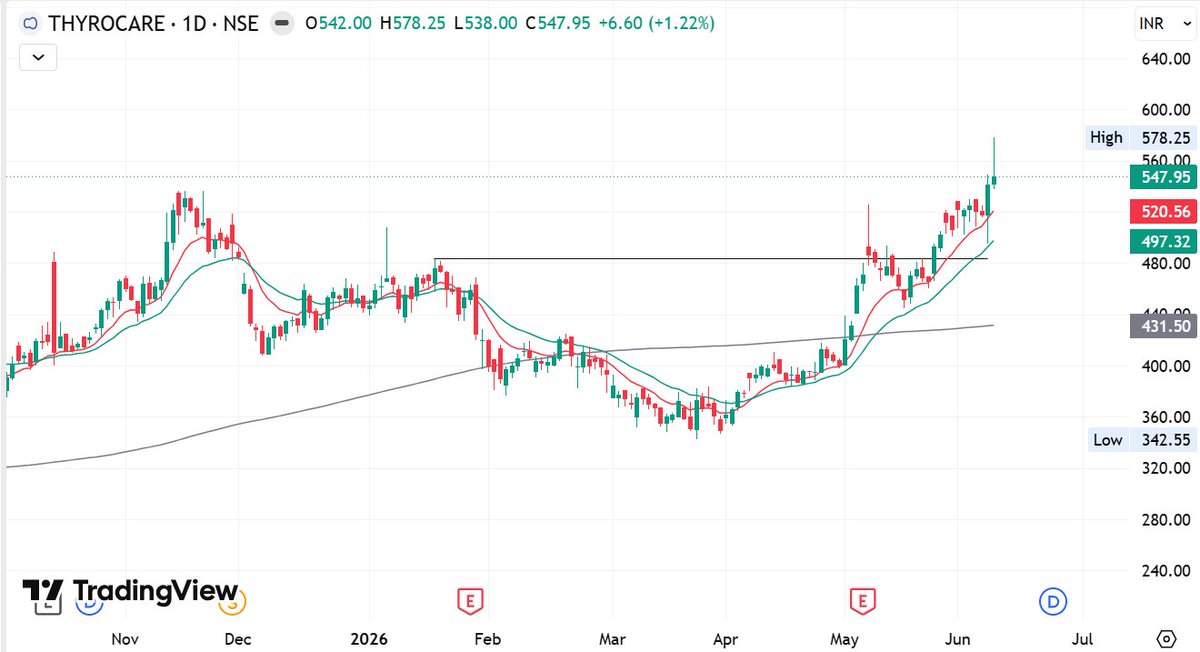Click the 400.00 price scale value

coord(1165,366)
